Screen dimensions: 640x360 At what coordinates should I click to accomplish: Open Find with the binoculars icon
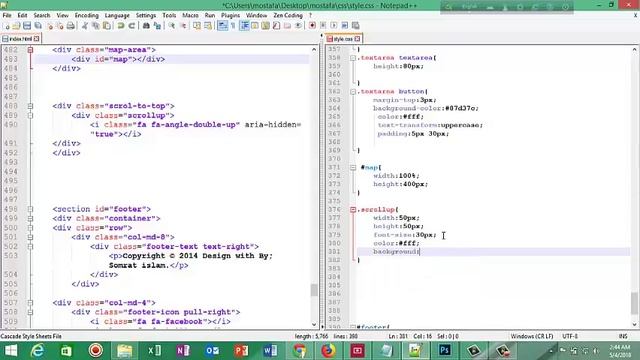[146, 26]
